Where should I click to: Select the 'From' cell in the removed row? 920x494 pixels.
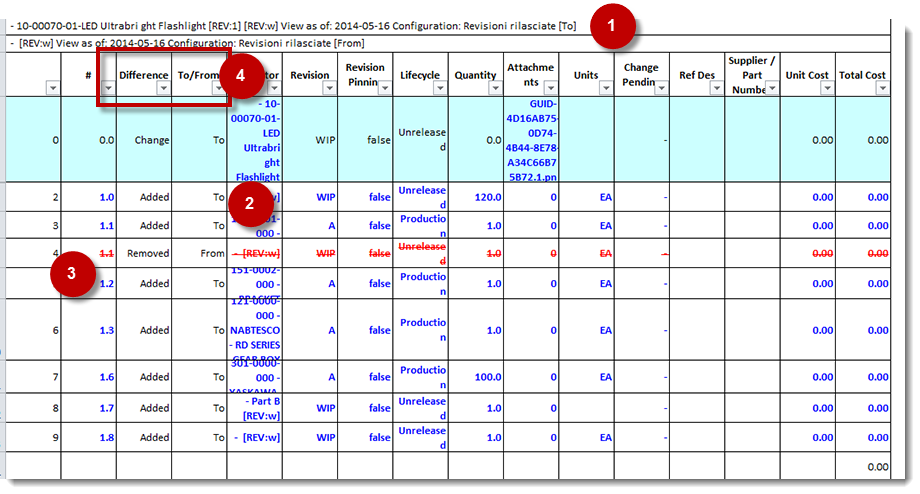pyautogui.click(x=199, y=253)
